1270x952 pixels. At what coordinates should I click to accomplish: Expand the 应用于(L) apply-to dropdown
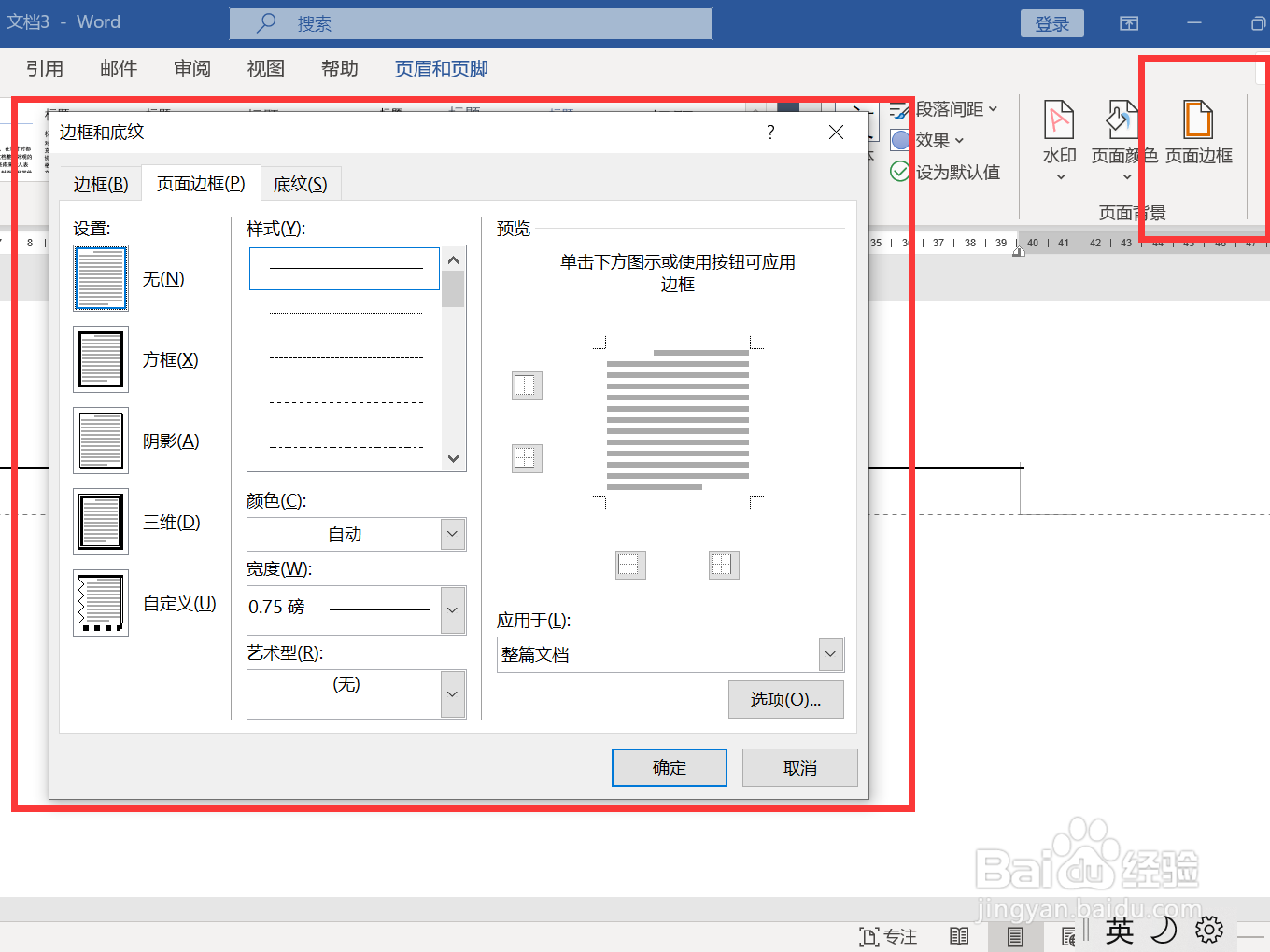tap(830, 654)
